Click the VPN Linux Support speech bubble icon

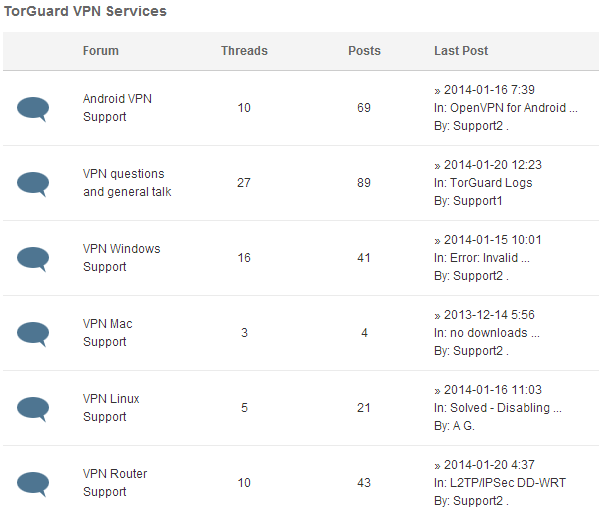(x=33, y=409)
